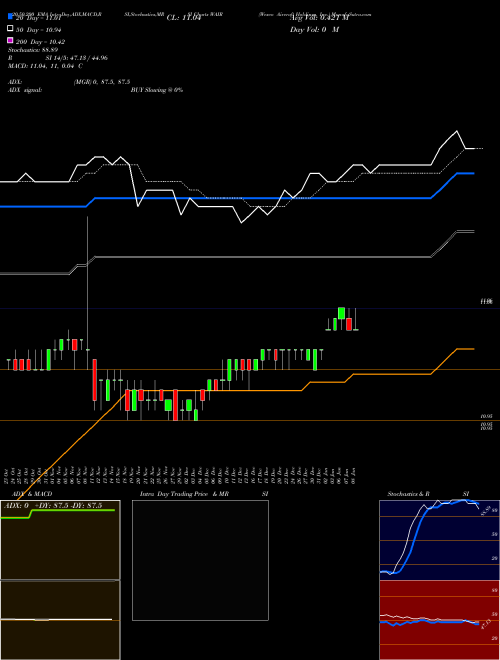Click the RSI chart with red background
The height and width of the screenshot is (660, 500).
tap(439, 620)
